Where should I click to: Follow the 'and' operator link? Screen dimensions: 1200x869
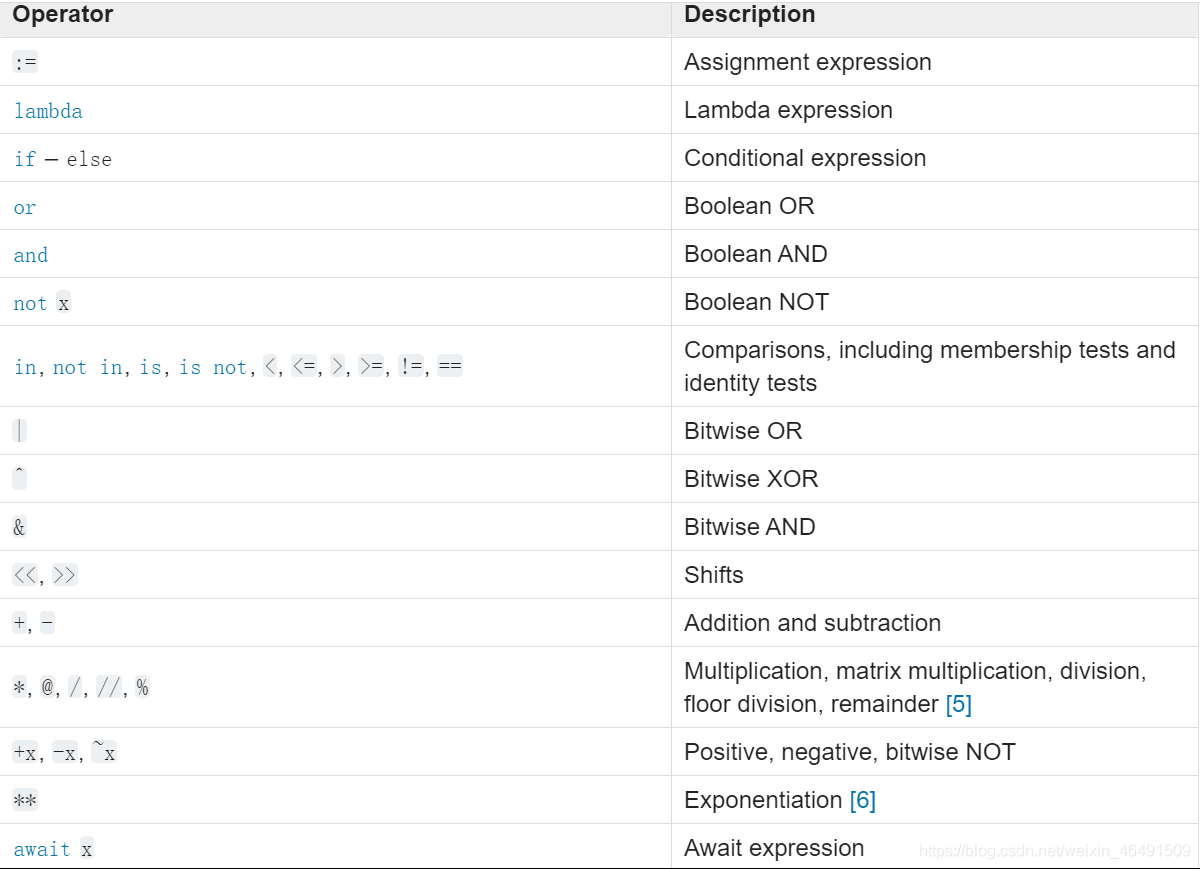(x=31, y=255)
